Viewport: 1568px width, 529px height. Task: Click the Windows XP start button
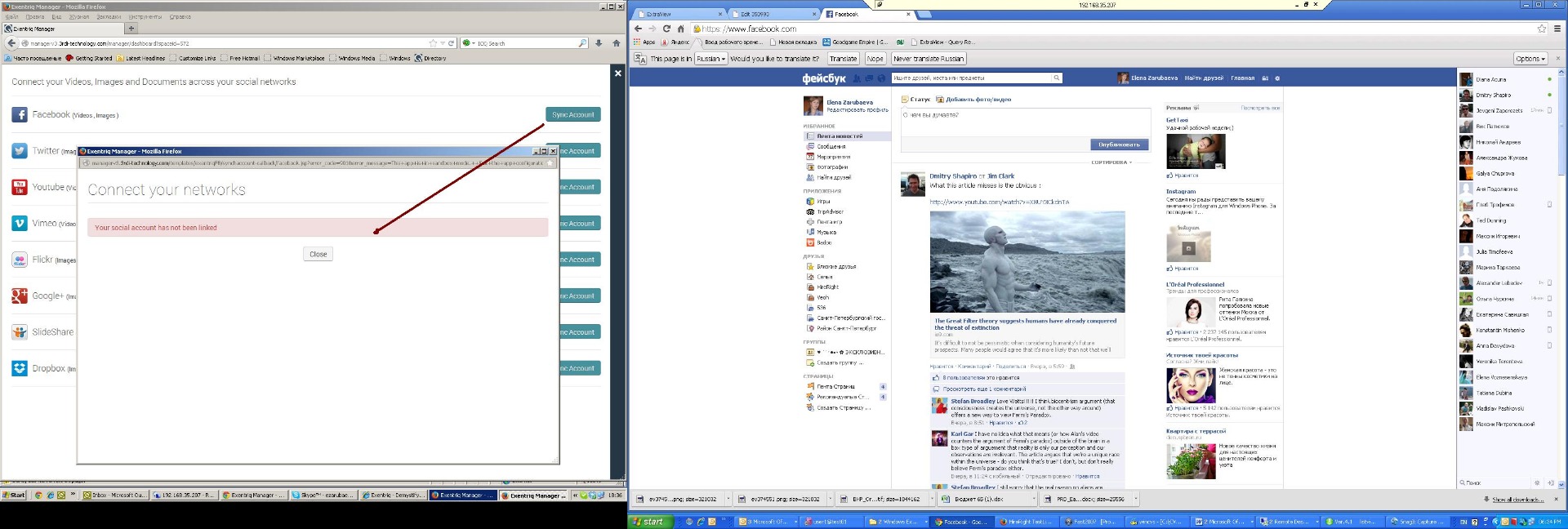point(650,522)
